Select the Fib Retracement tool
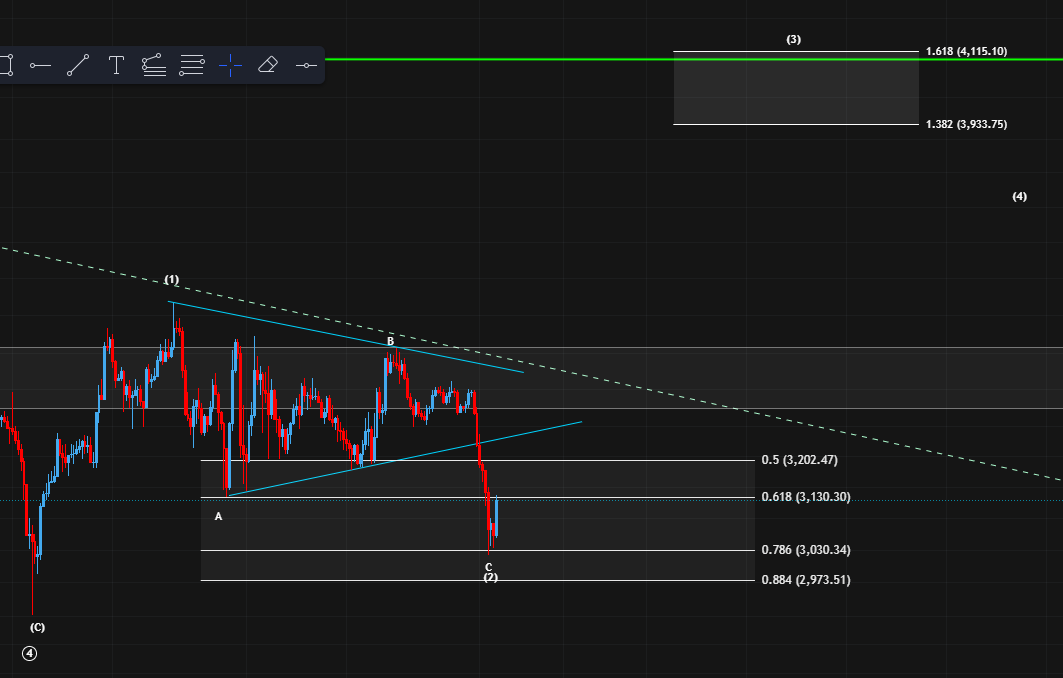Viewport: 1063px width, 678px height. coord(192,65)
